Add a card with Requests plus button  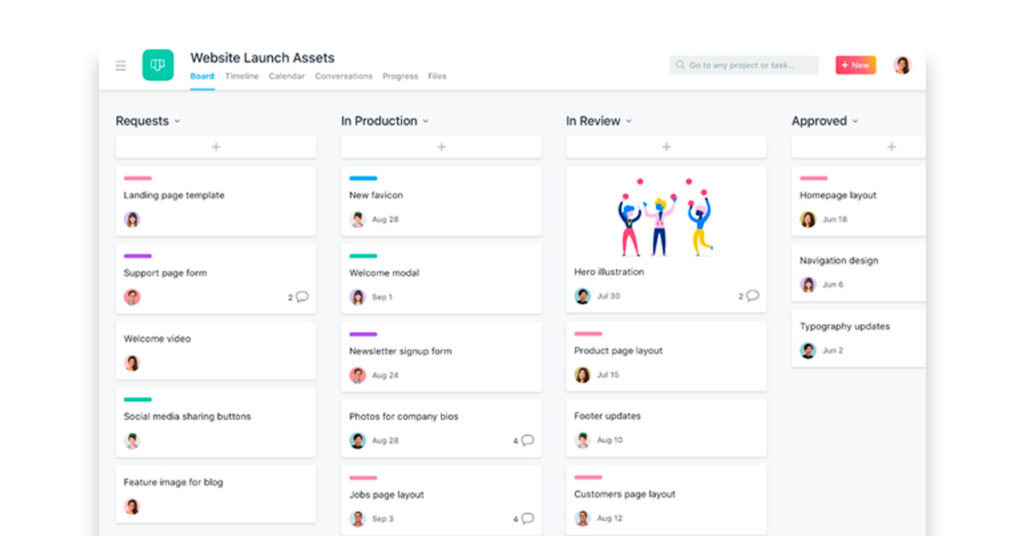tap(216, 147)
